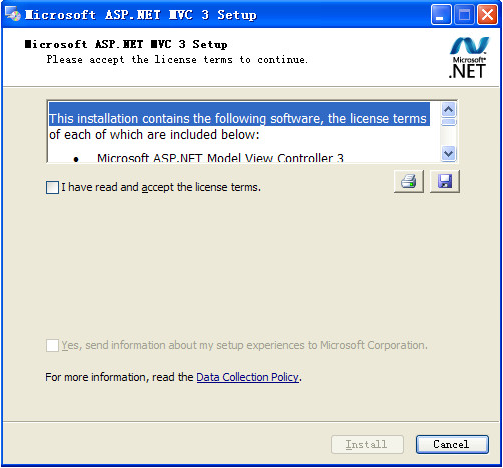Minimize the setup window
Image resolution: width=503 pixels, height=468 pixels.
point(441,15)
